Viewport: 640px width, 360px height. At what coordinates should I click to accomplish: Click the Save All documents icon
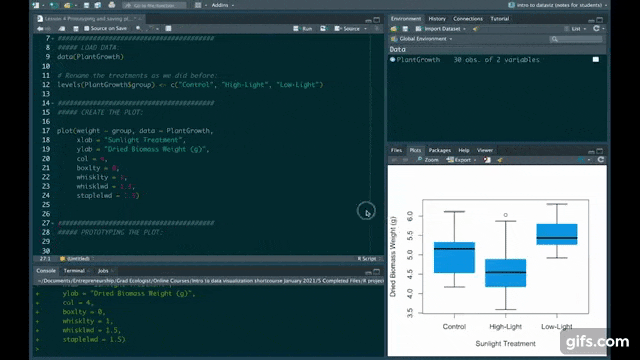(98, 5)
